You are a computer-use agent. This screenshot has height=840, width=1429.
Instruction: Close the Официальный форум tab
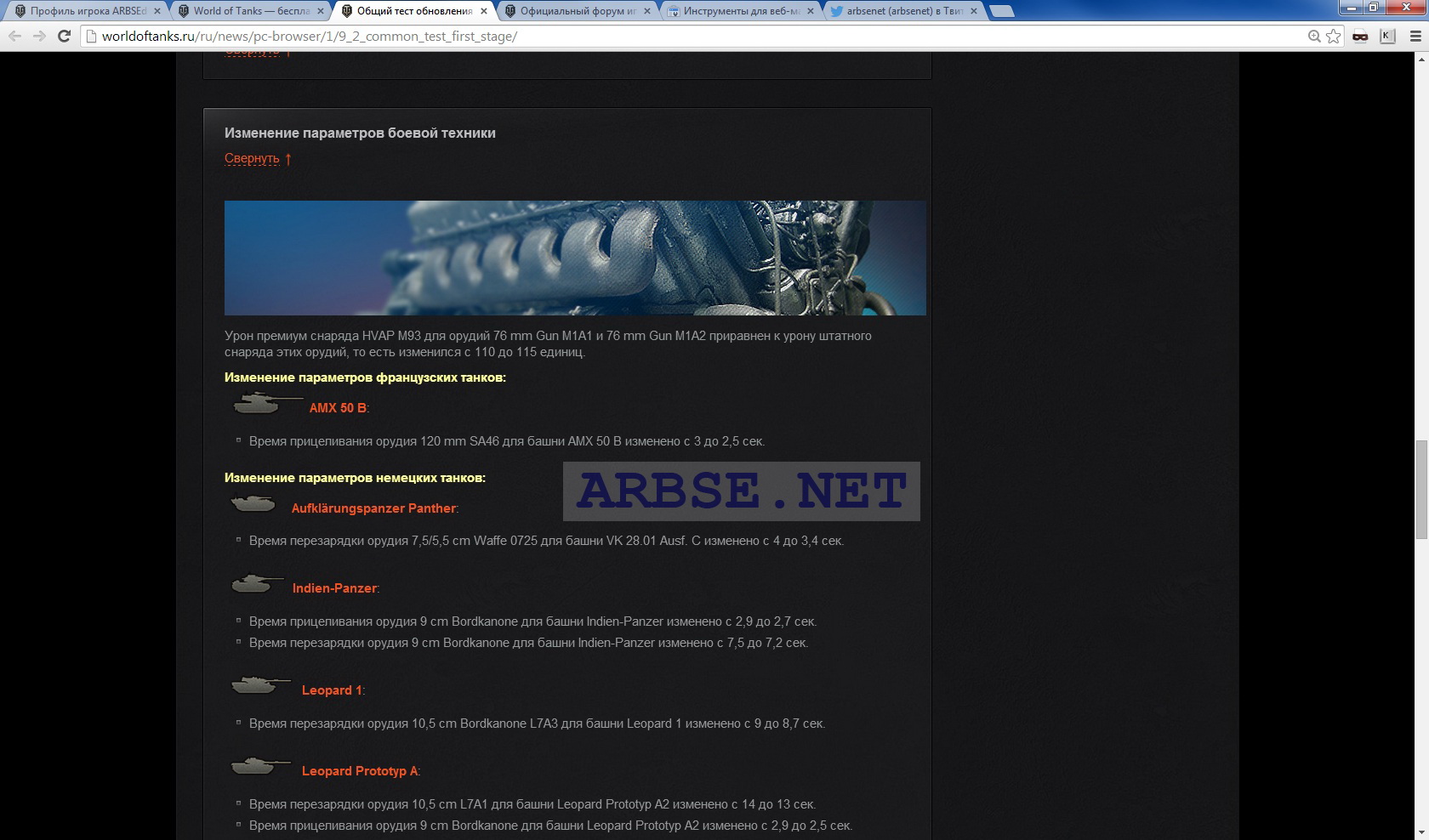[x=647, y=11]
